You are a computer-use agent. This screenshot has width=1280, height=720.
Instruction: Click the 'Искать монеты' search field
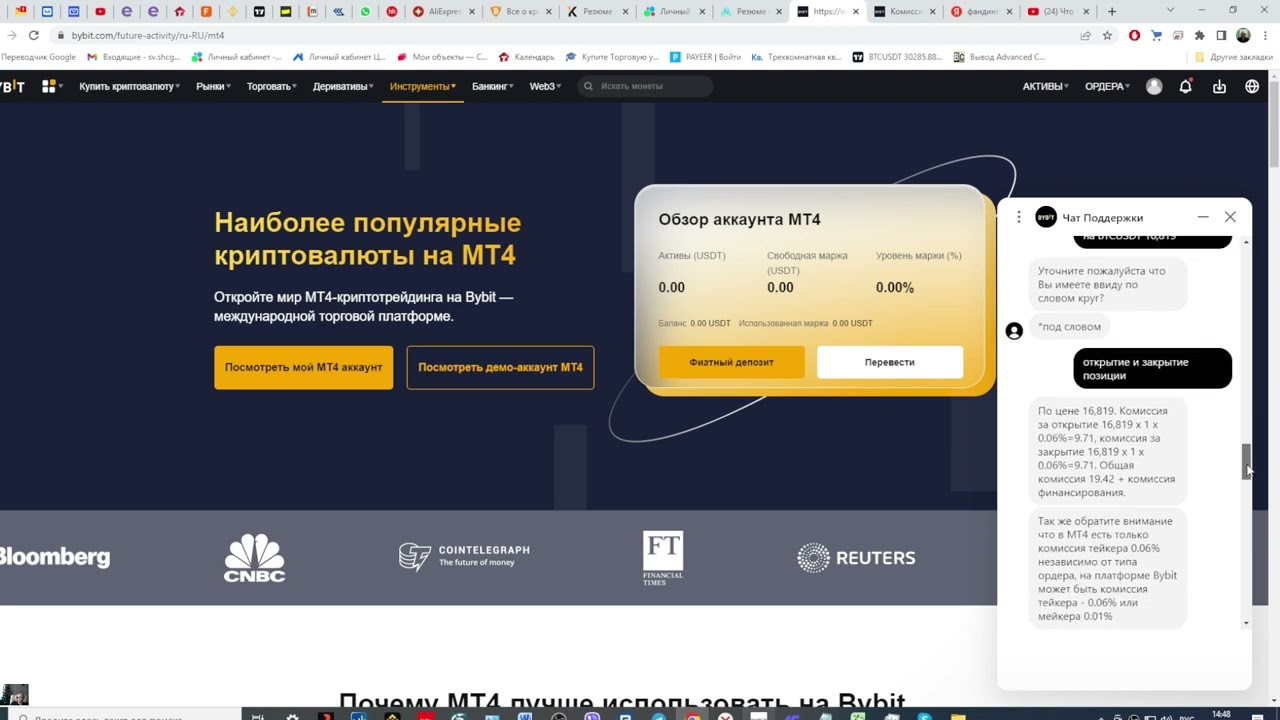pos(645,86)
